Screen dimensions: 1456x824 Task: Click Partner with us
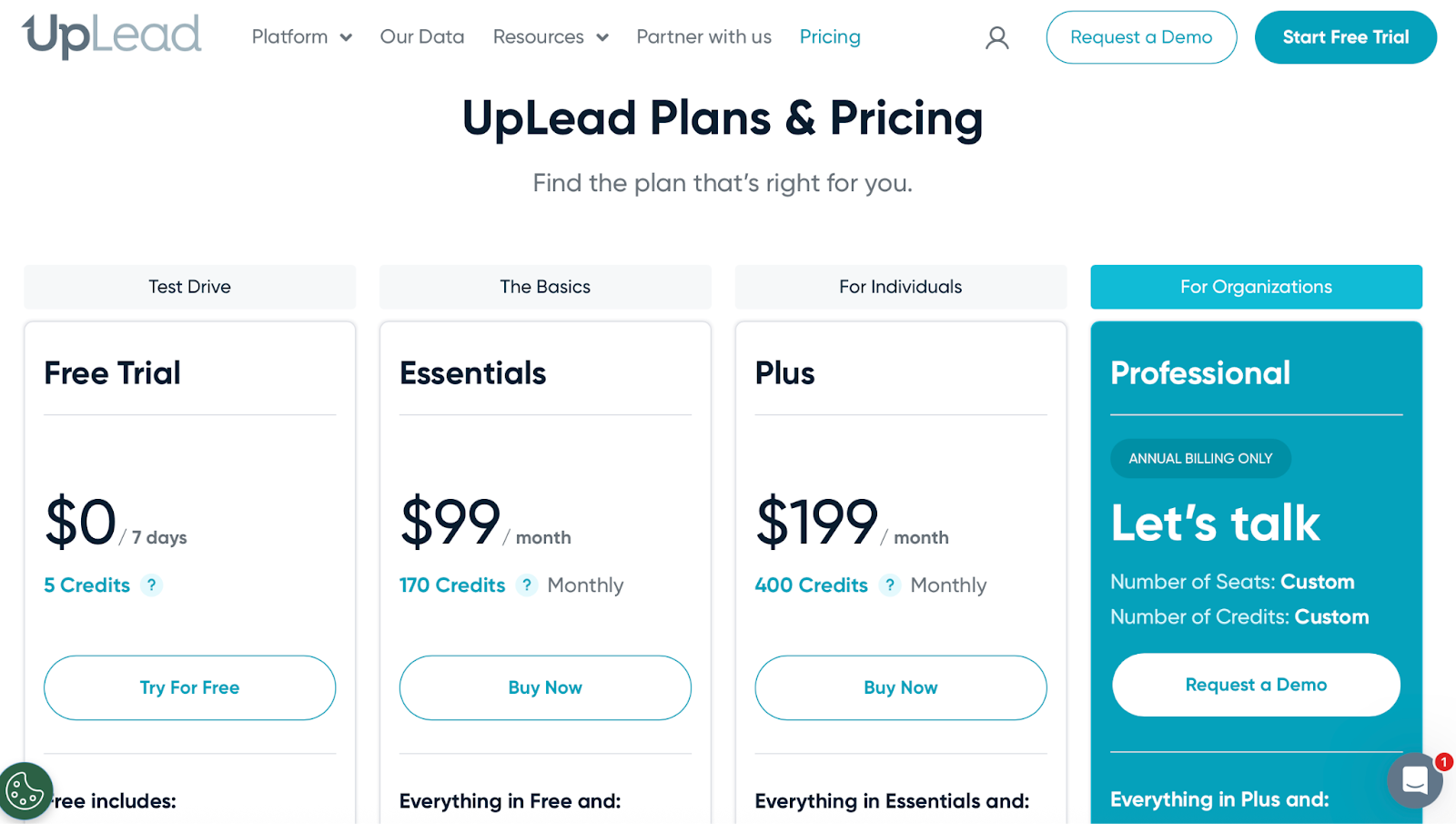[703, 36]
